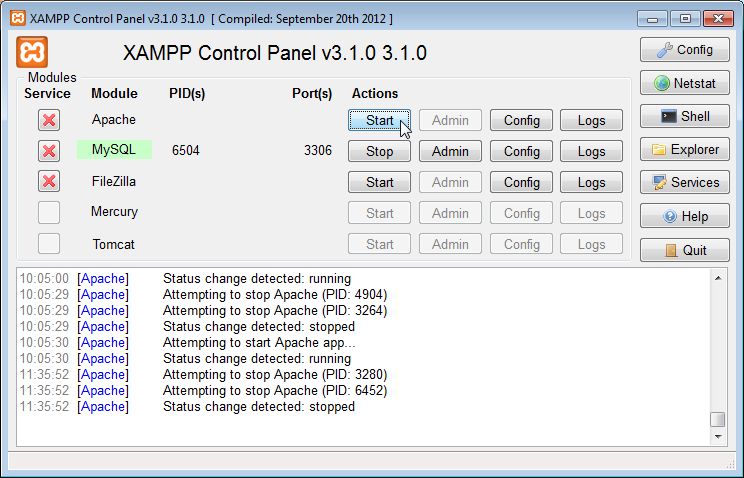Open FileZilla Config menu
744x478 pixels.
click(x=521, y=182)
